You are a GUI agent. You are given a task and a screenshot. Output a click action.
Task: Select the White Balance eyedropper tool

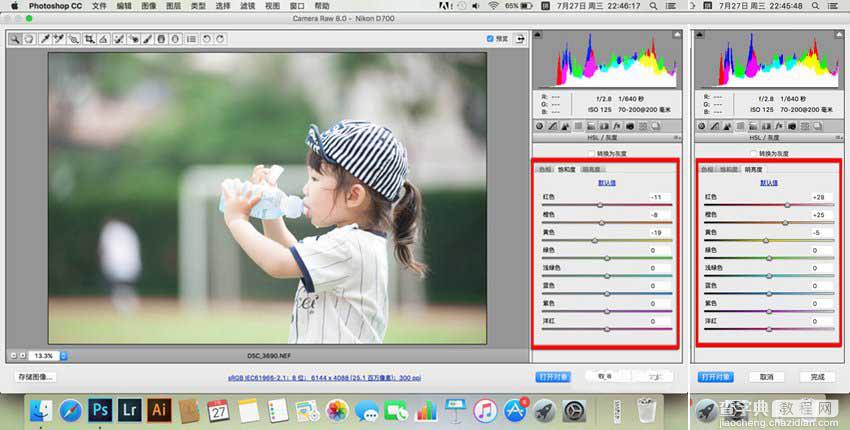(x=45, y=39)
